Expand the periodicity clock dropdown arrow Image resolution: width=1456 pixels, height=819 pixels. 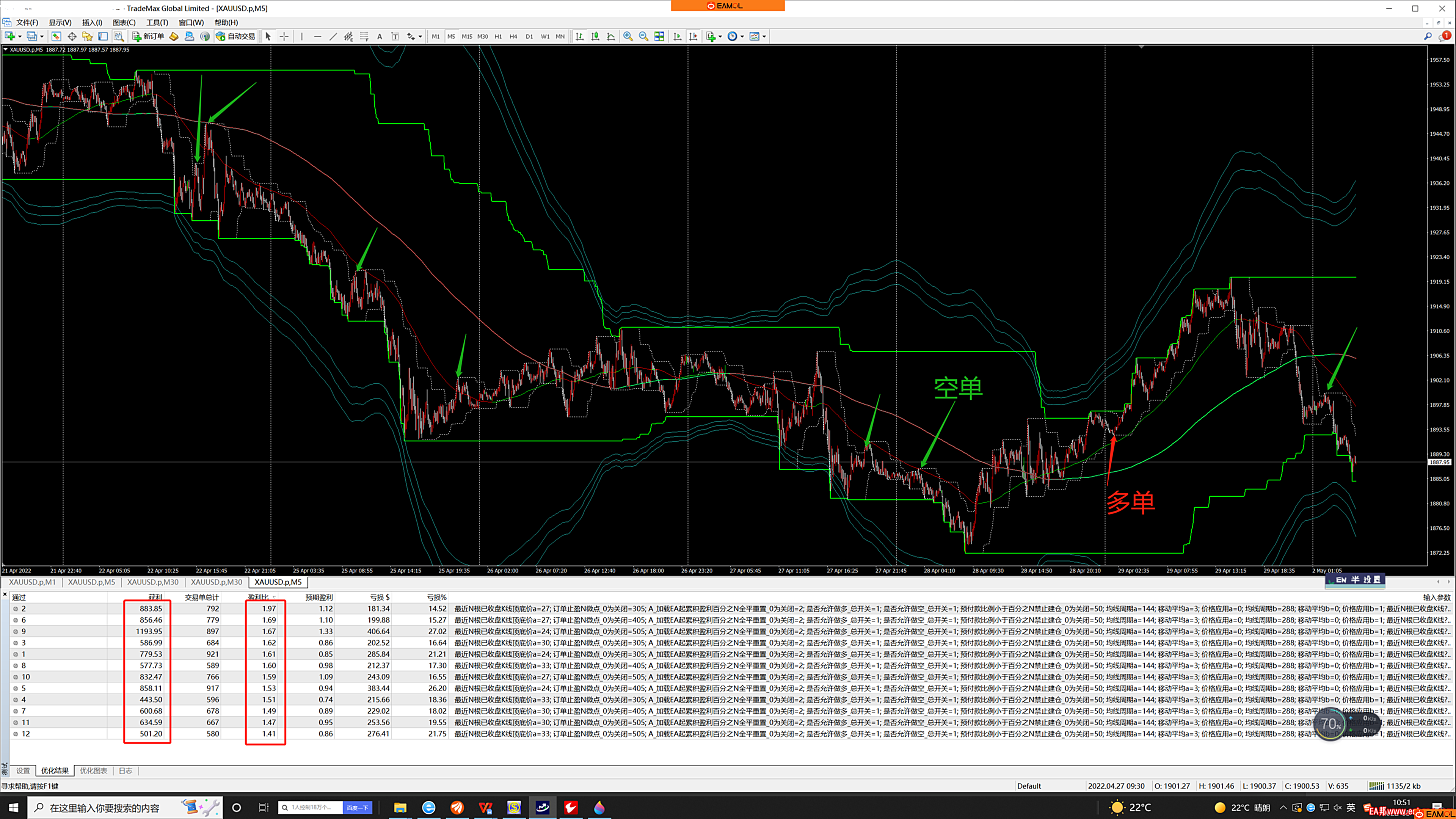pos(742,37)
